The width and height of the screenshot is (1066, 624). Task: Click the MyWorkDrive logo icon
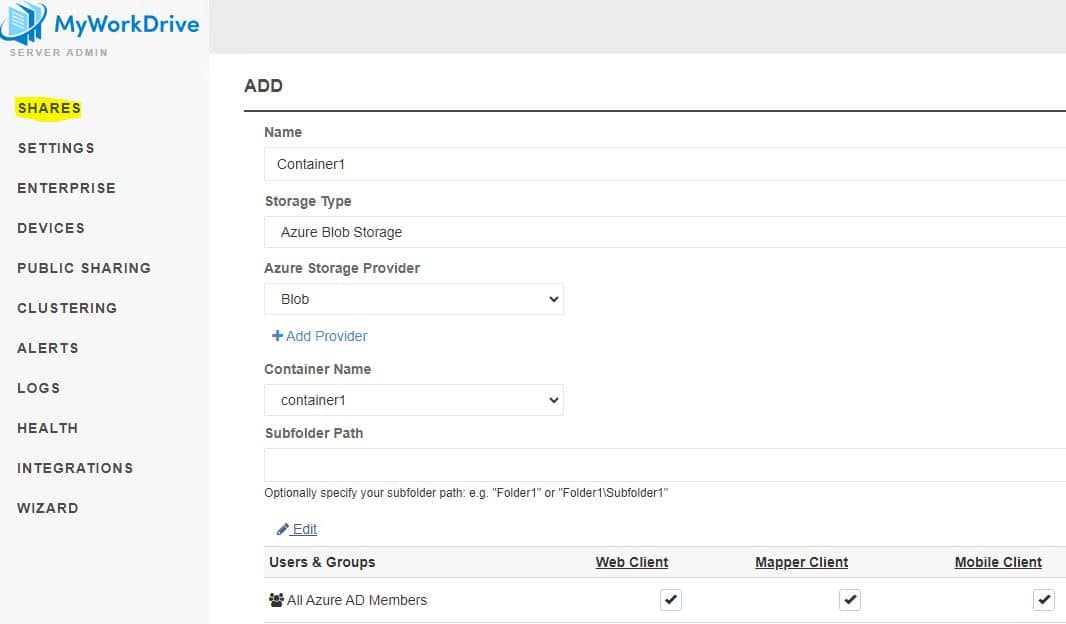tap(24, 22)
